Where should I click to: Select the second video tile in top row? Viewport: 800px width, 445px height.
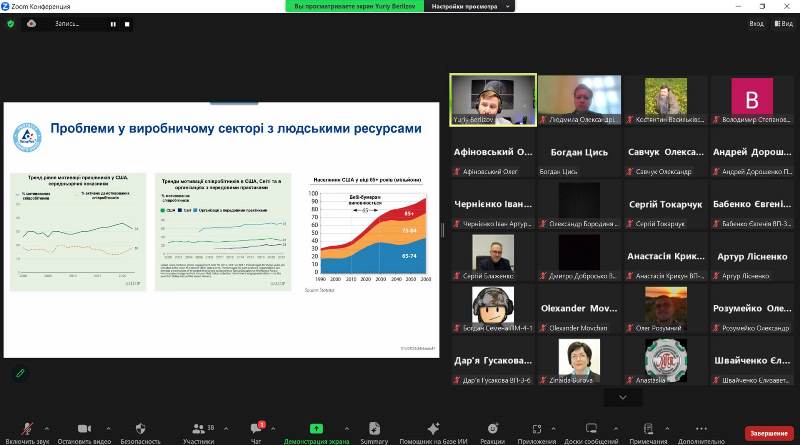tap(579, 100)
